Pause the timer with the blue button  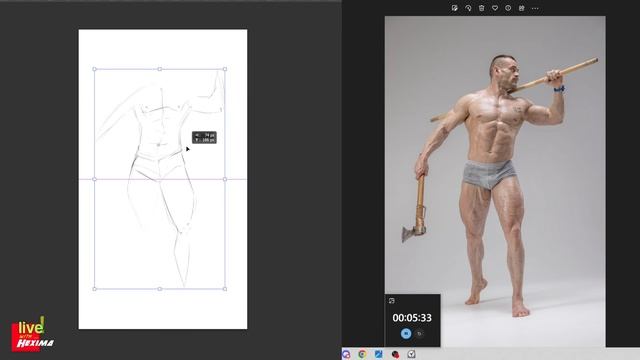(x=406, y=333)
